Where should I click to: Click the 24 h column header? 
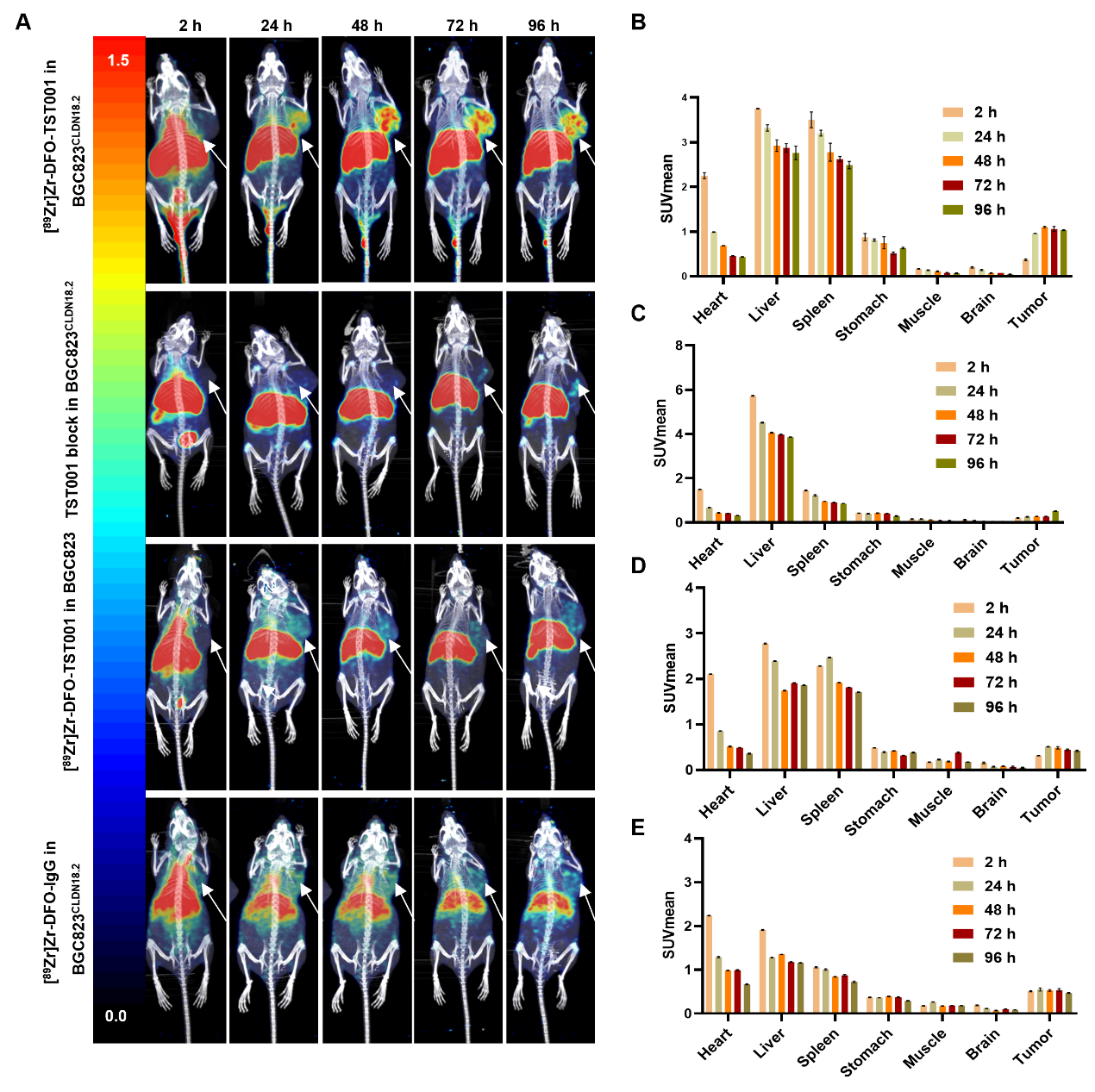click(x=277, y=26)
